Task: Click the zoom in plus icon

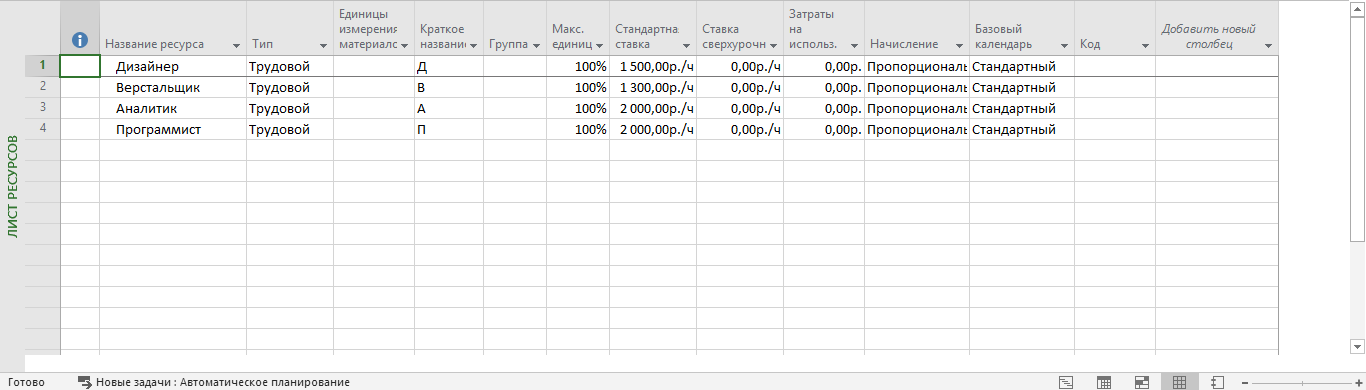Action: [1359, 382]
